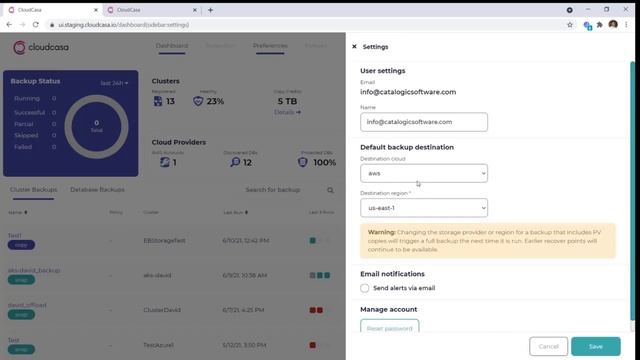The width and height of the screenshot is (640, 360).
Task: Close the Settings panel with the X icon
Action: tap(354, 47)
